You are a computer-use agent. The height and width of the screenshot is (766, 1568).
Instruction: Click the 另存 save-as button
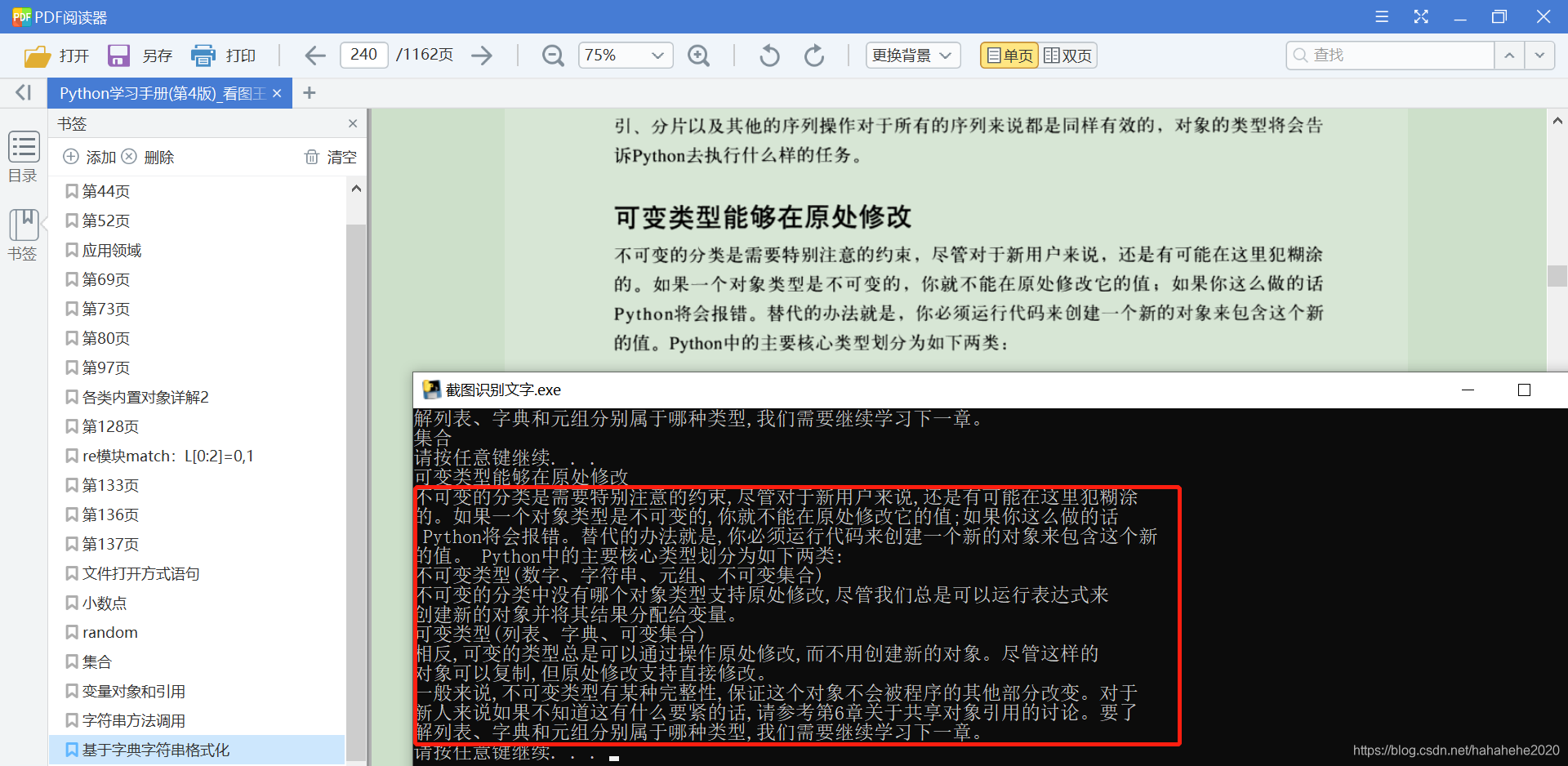coord(140,56)
